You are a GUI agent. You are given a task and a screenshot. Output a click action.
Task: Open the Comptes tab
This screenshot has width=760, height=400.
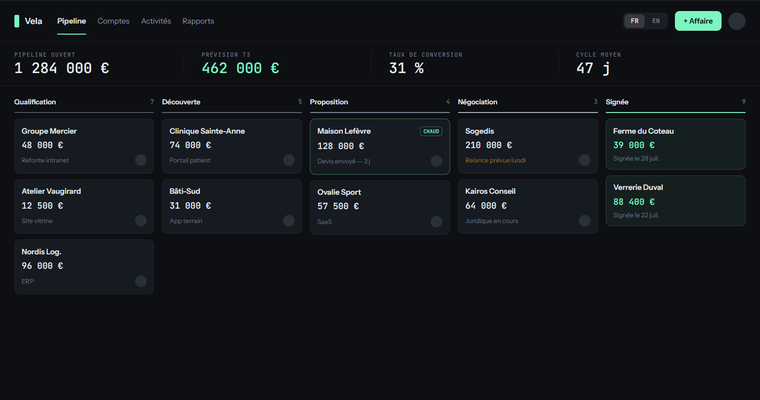113,21
